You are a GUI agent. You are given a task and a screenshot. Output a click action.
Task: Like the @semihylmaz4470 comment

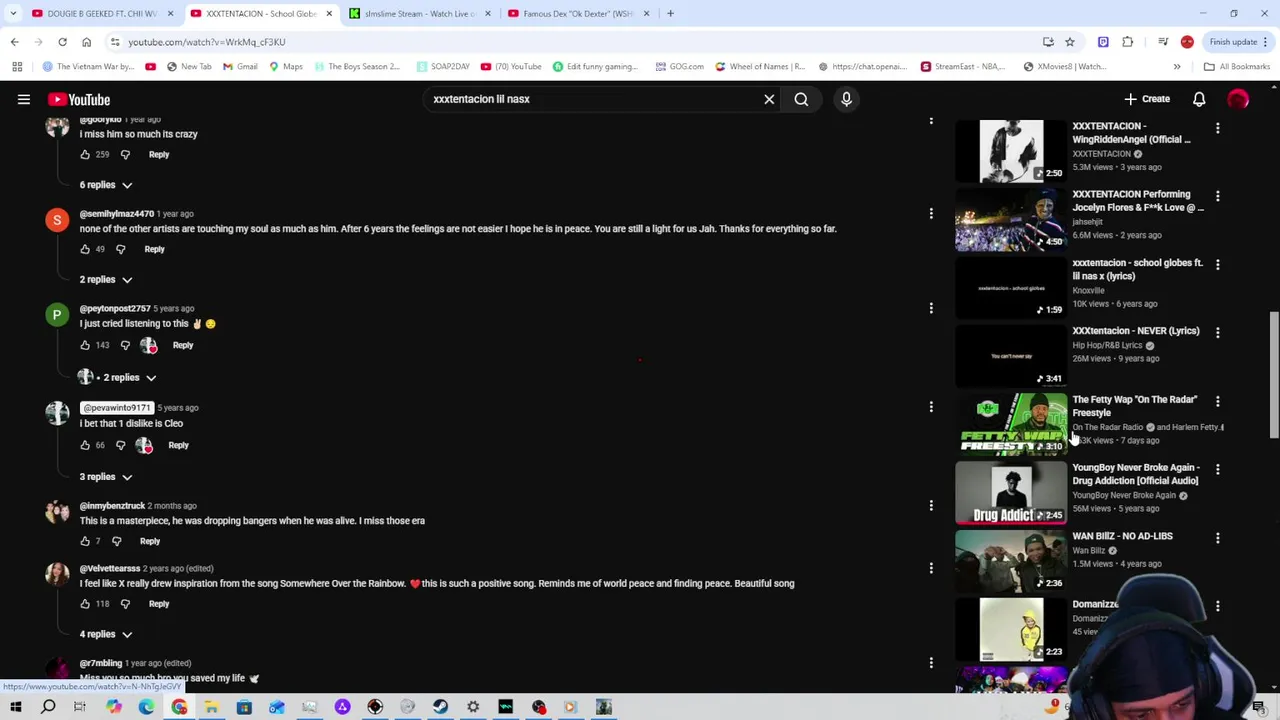pyautogui.click(x=85, y=249)
